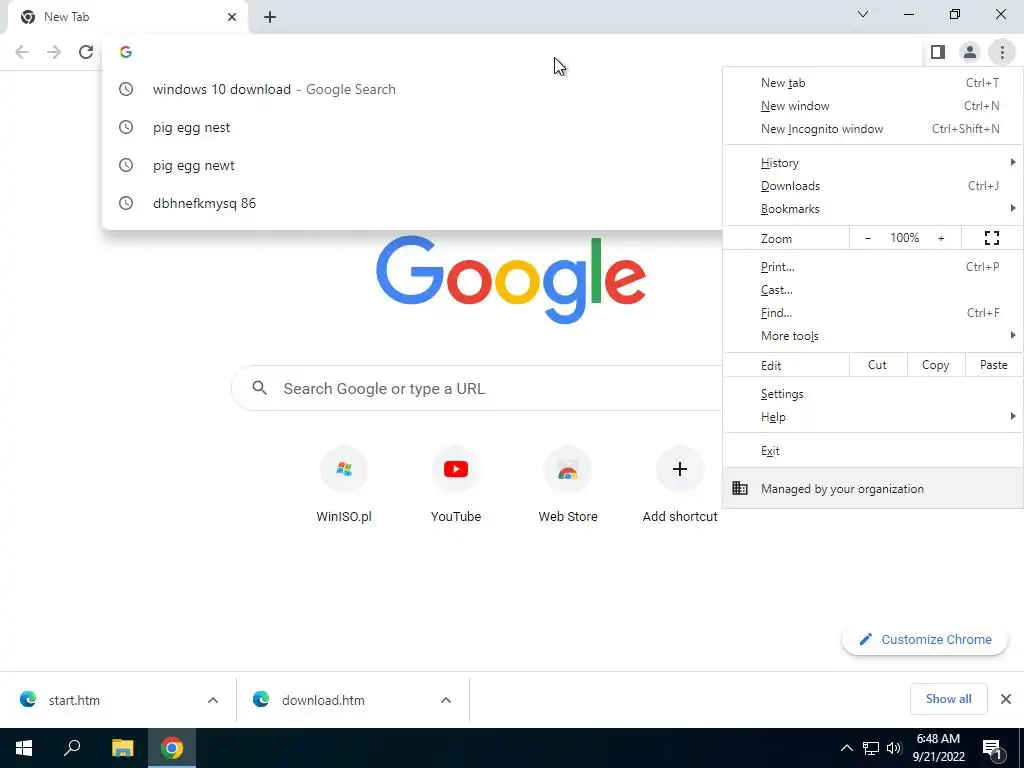Expand the Help submenu
Image resolution: width=1024 pixels, height=768 pixels.
click(873, 417)
